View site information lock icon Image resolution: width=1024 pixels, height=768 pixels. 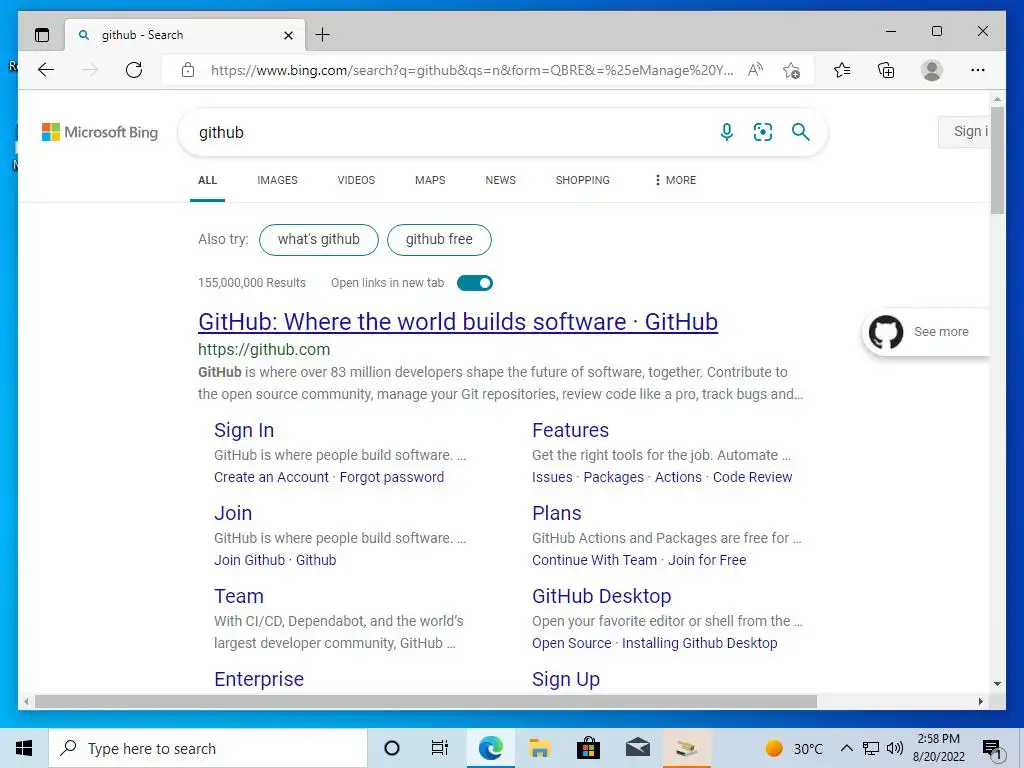(188, 70)
